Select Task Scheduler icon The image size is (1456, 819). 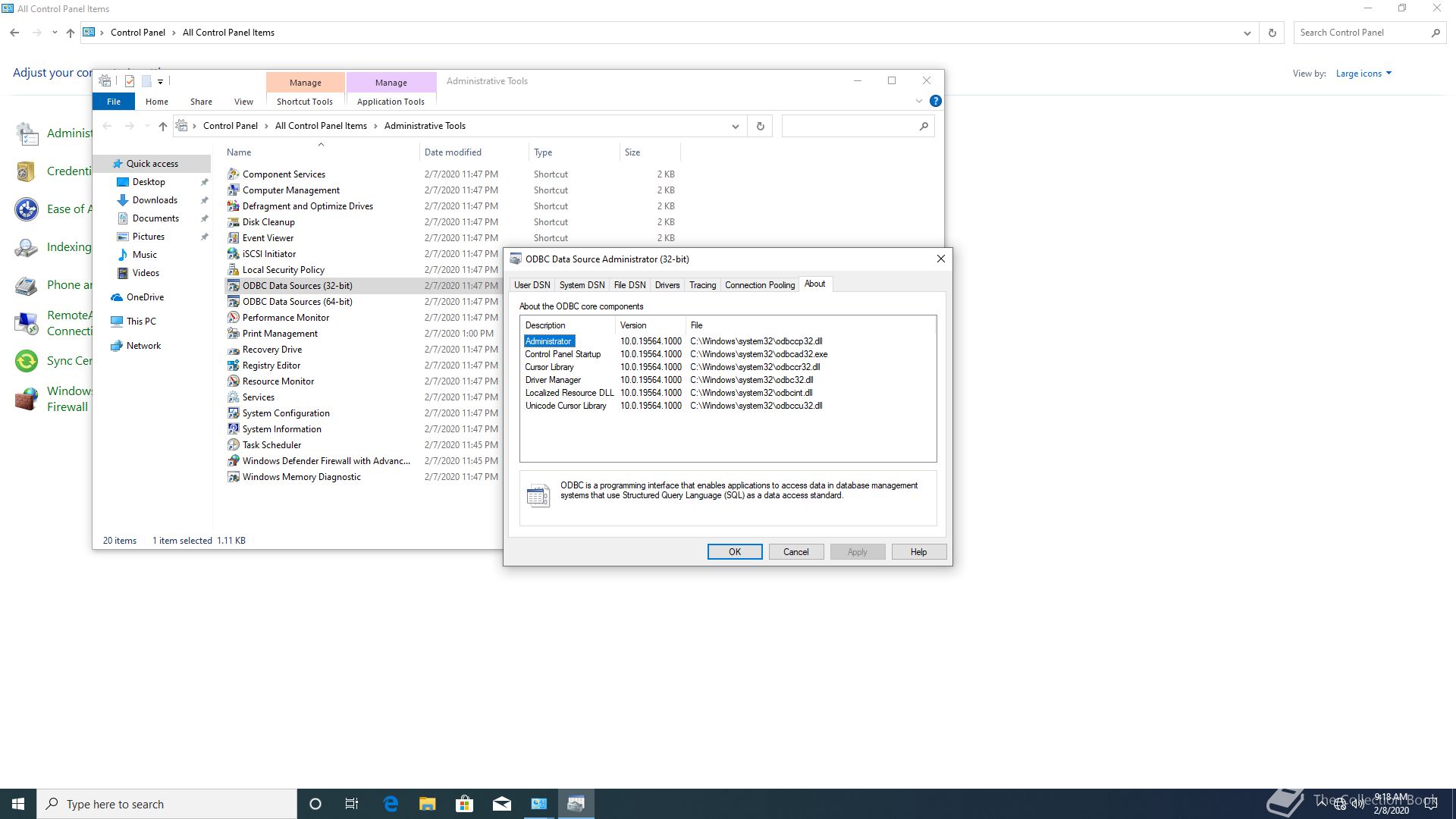[x=234, y=445]
